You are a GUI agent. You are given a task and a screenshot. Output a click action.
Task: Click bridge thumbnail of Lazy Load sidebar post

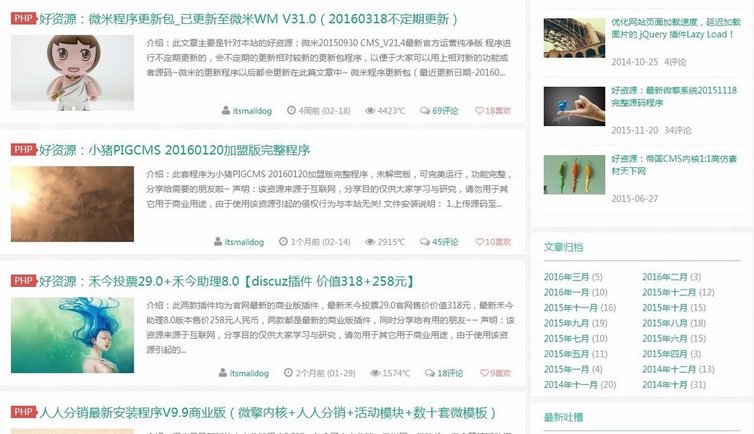click(x=574, y=38)
